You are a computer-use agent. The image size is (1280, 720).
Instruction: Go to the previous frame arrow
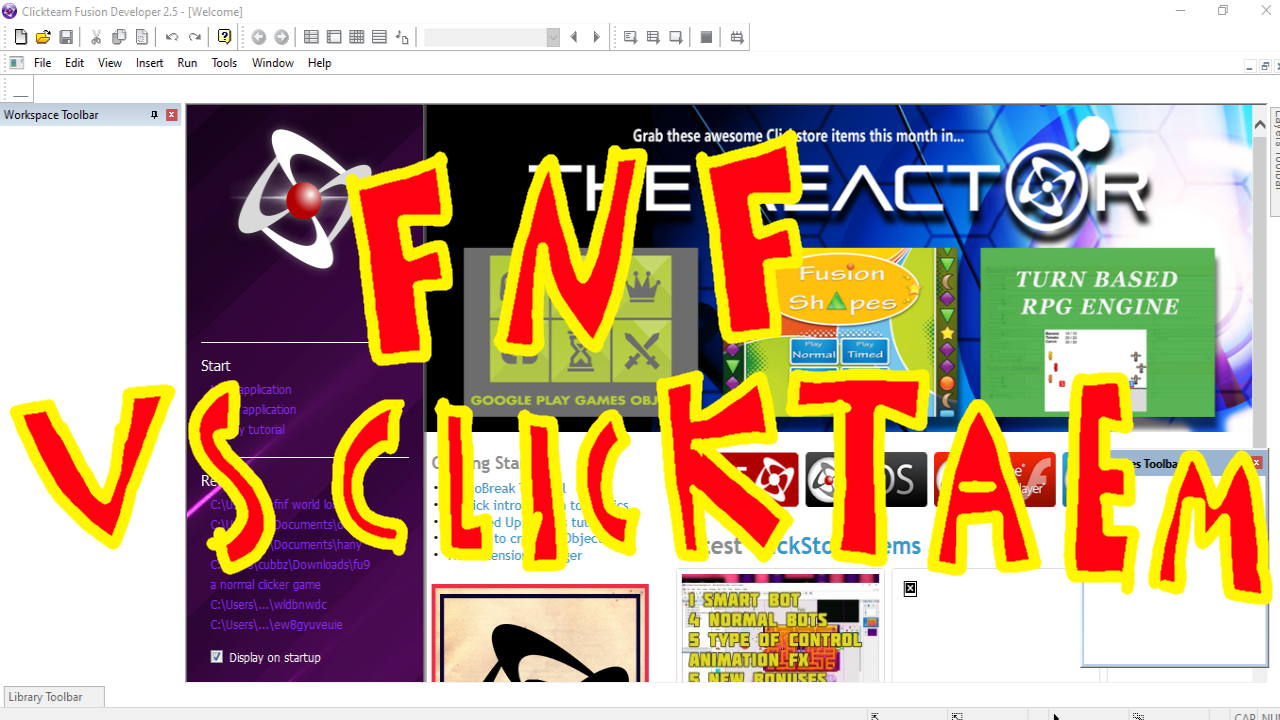coord(574,37)
